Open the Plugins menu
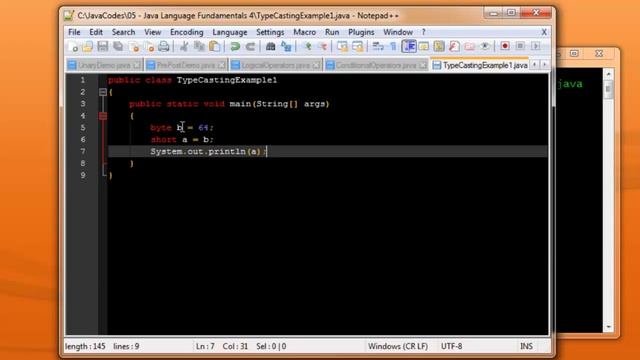This screenshot has width=640, height=360. pos(361,32)
